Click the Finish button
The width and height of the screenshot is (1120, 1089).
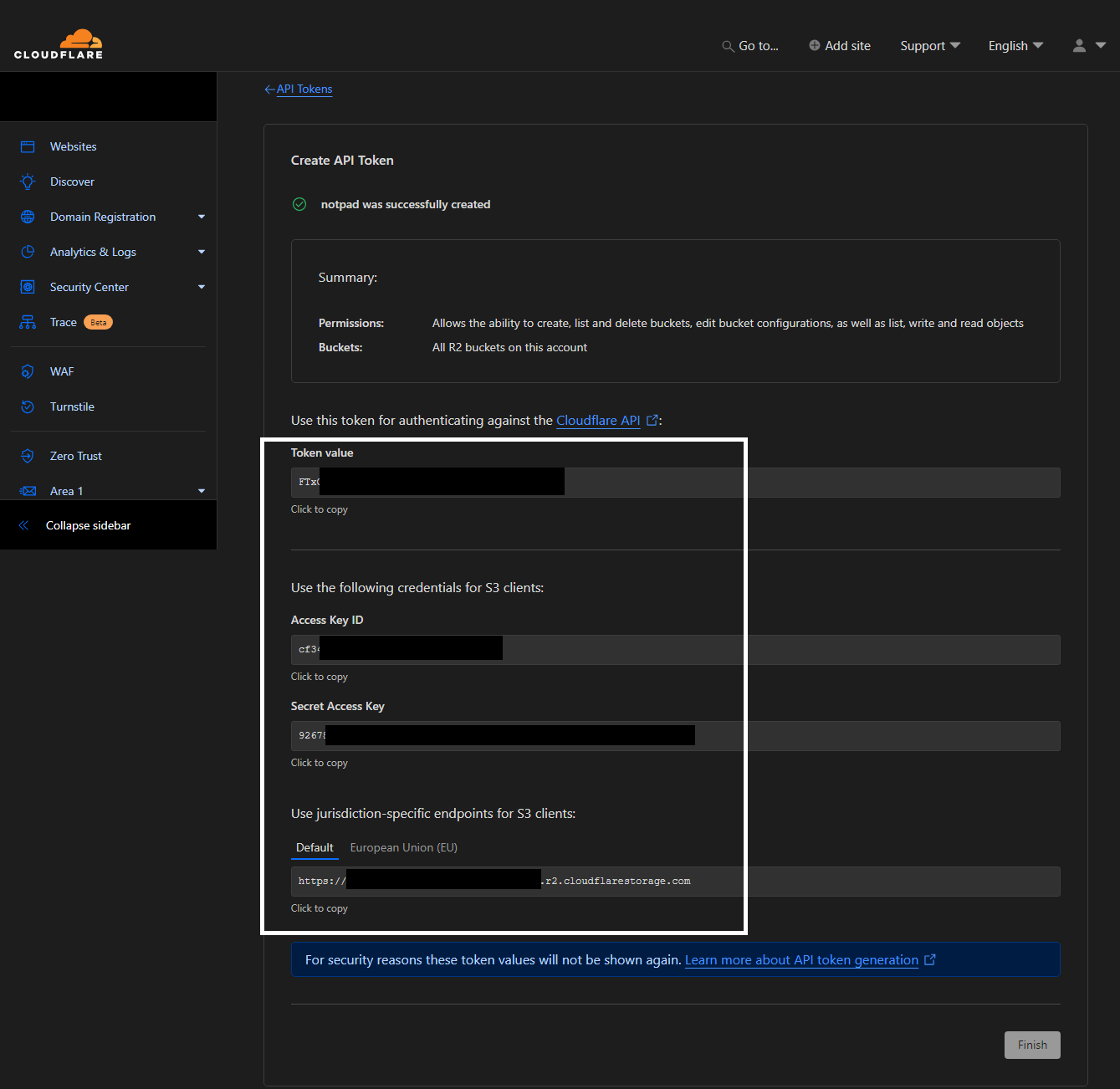click(1031, 1045)
